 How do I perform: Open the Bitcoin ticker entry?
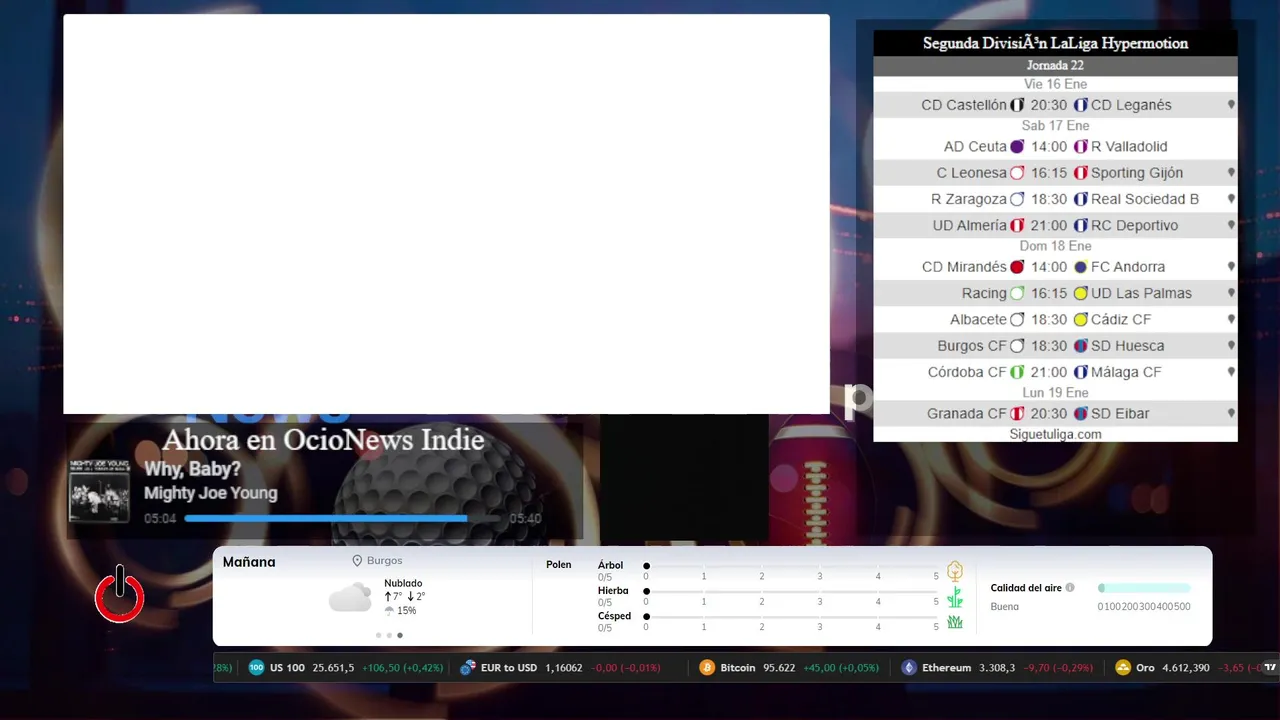click(789, 668)
